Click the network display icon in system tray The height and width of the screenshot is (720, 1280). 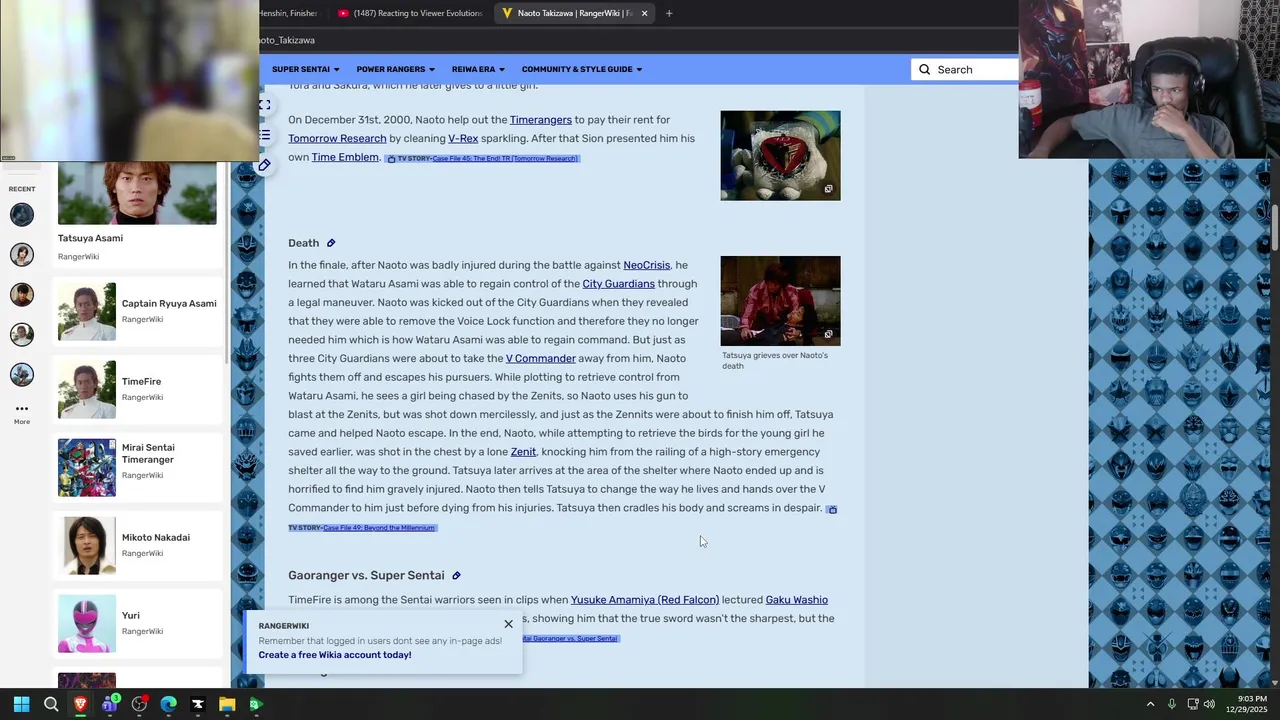point(1192,704)
